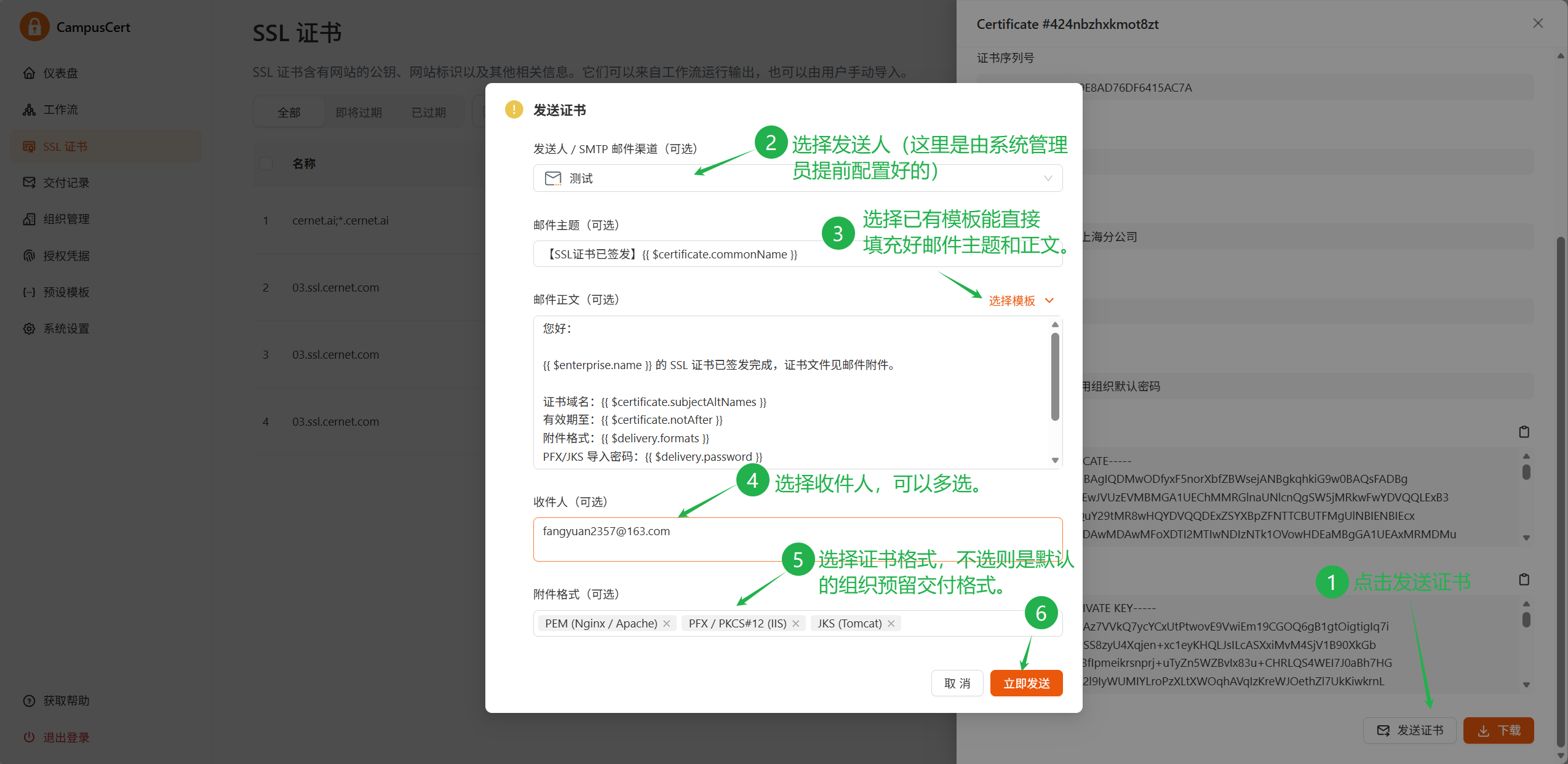Open 03.ssl.cernet.com in row 2
The width and height of the screenshot is (1568, 764).
335,287
